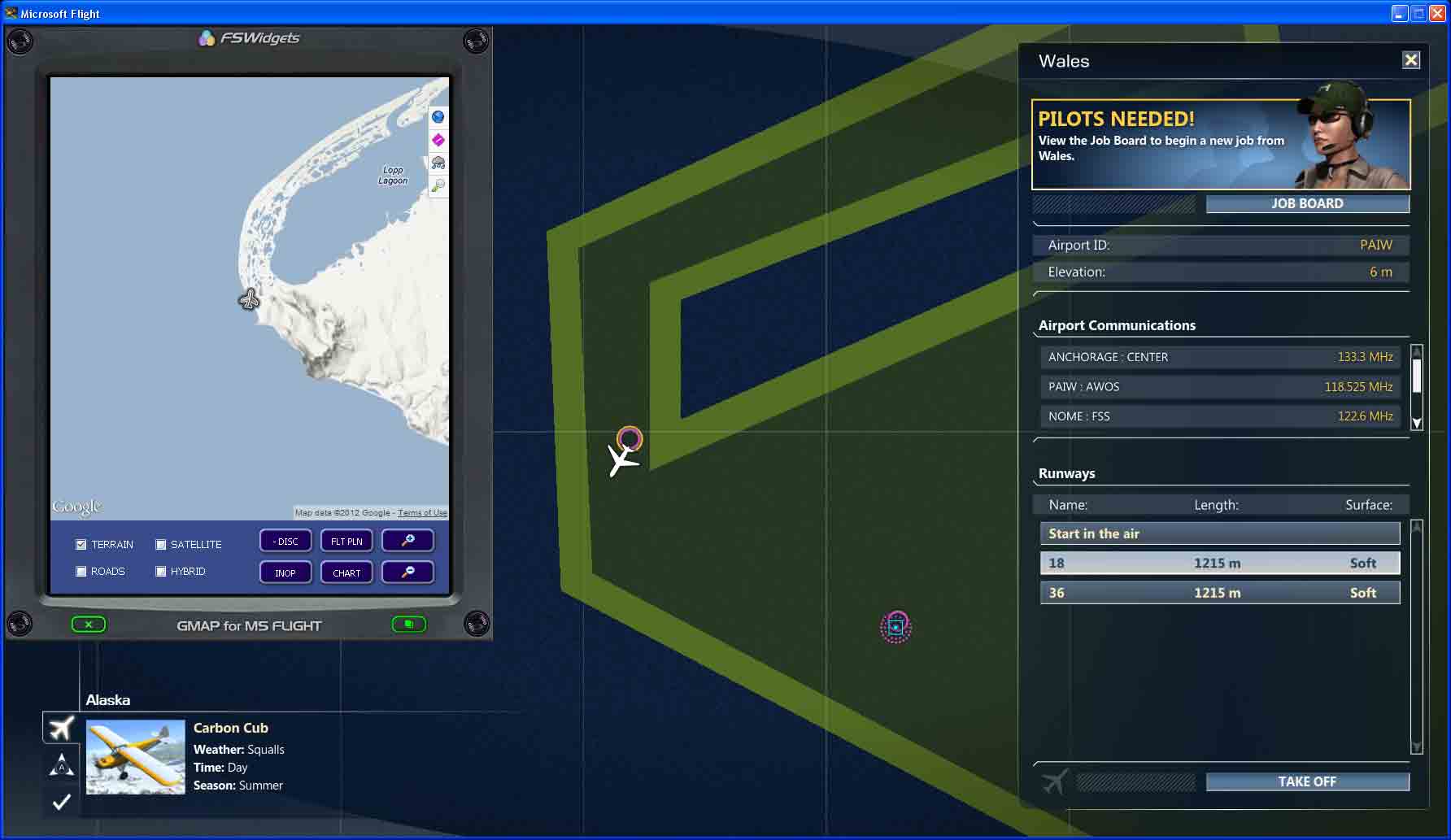This screenshot has height=840, width=1451.
Task: Click the orange-purple airport ring marker
Action: pos(630,439)
